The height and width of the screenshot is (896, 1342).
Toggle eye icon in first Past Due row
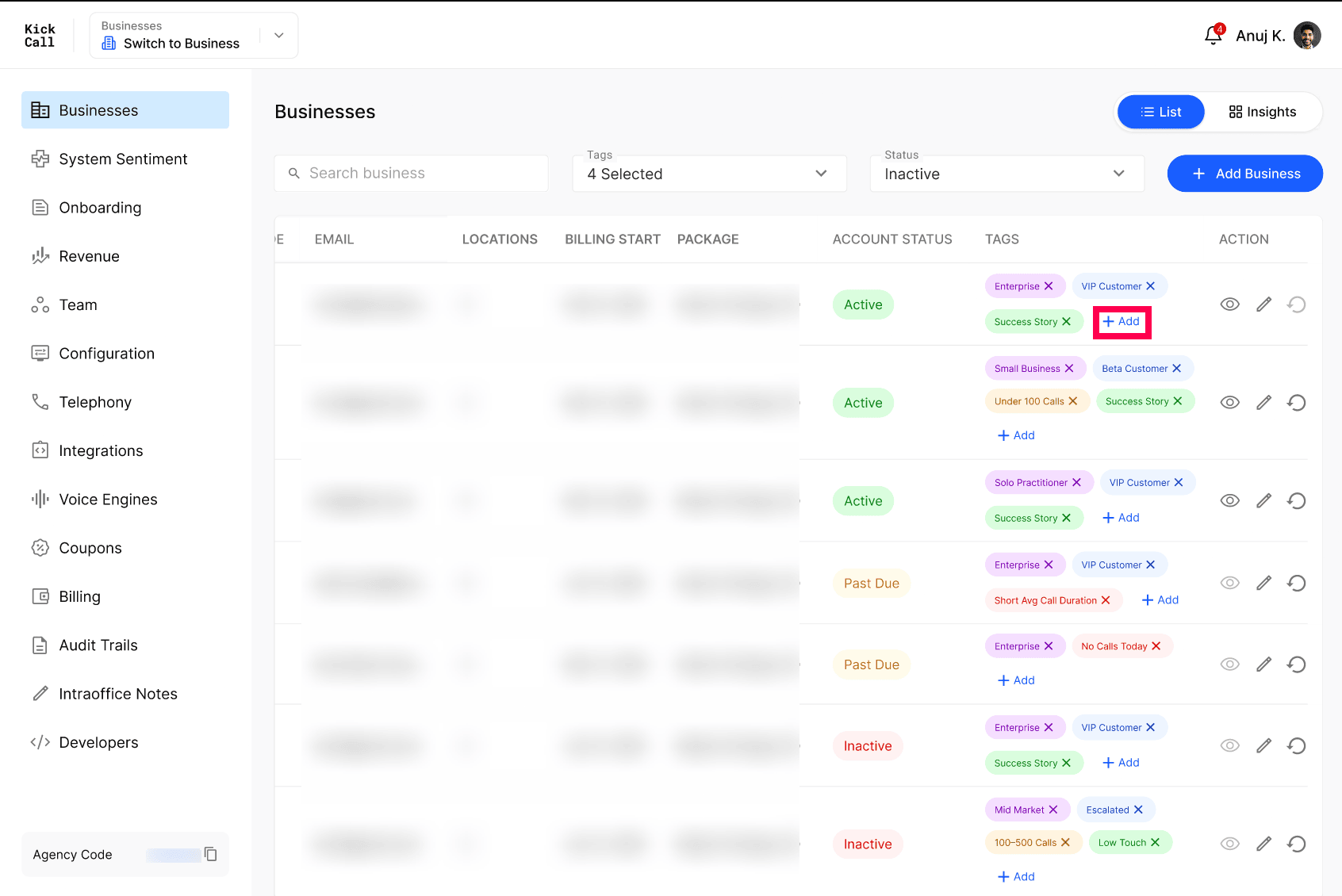pos(1230,583)
